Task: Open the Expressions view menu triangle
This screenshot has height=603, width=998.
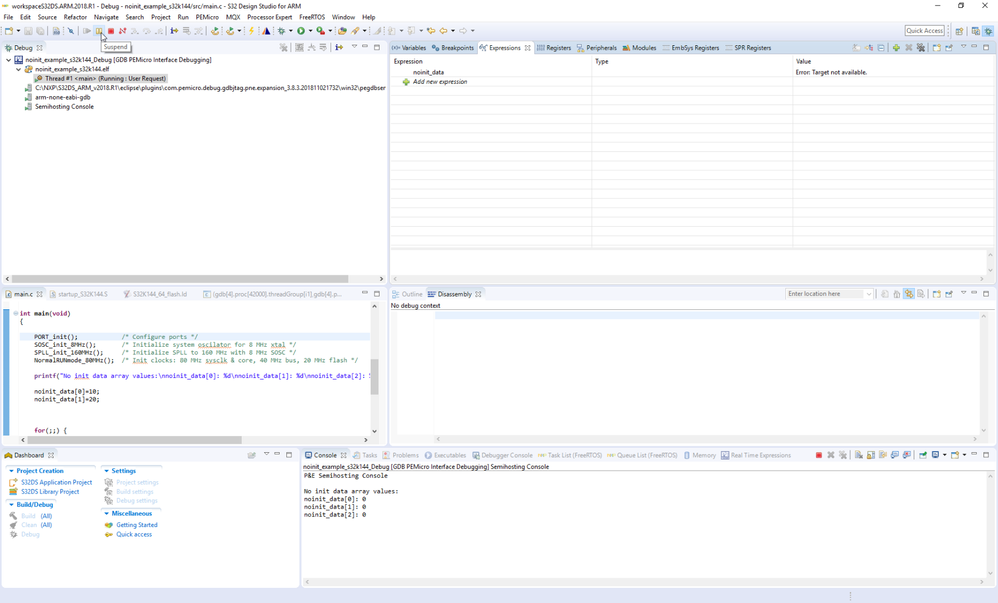Action: click(963, 46)
